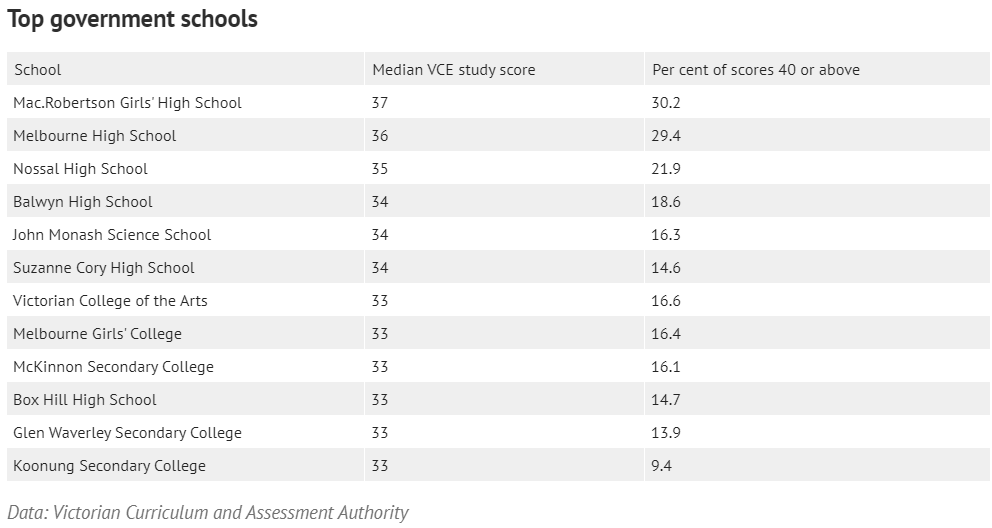992x528 pixels.
Task: Click Victorian College of the Arts
Action: [x=110, y=300]
